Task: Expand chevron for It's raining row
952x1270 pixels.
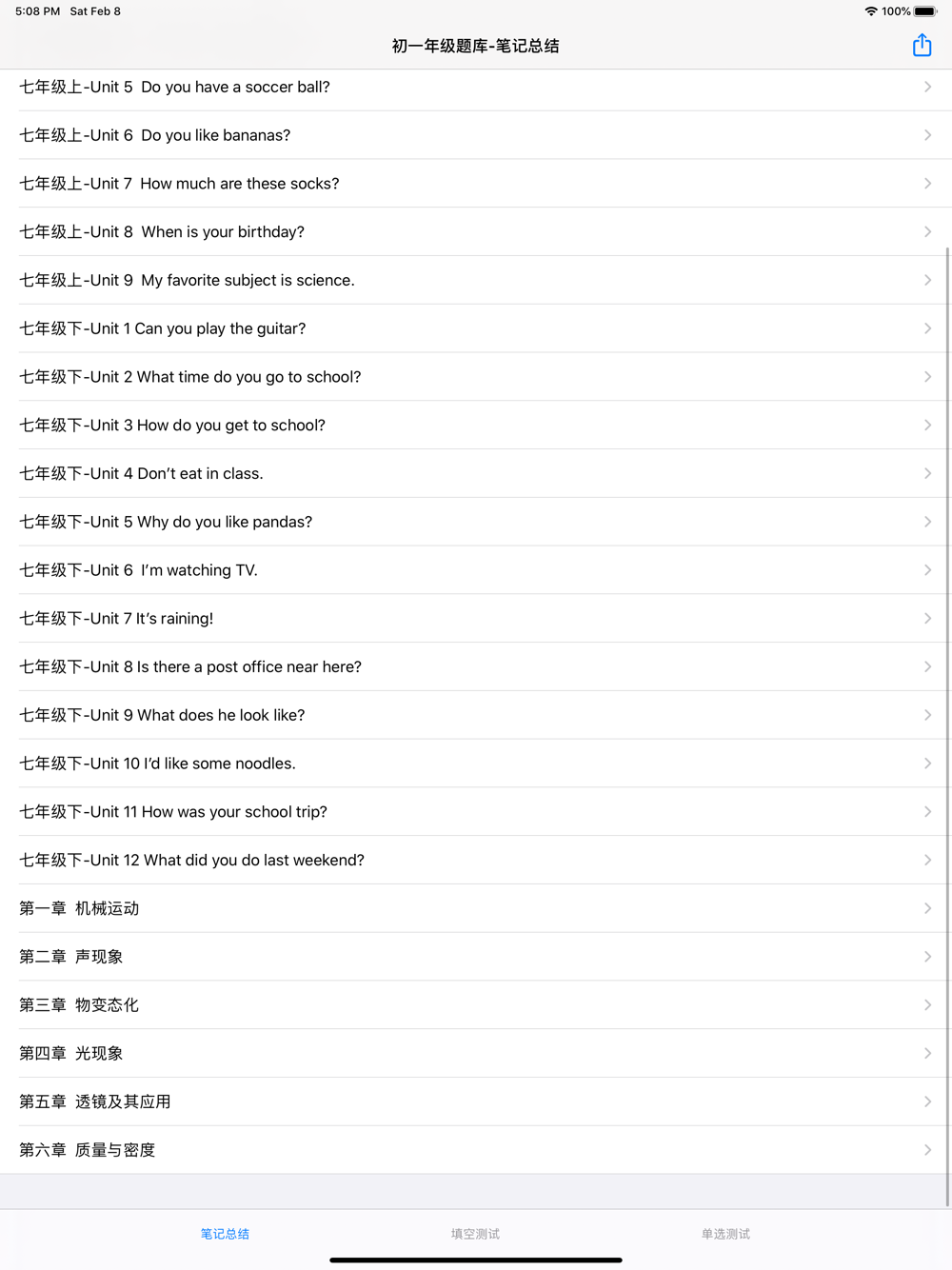Action: coord(927,619)
